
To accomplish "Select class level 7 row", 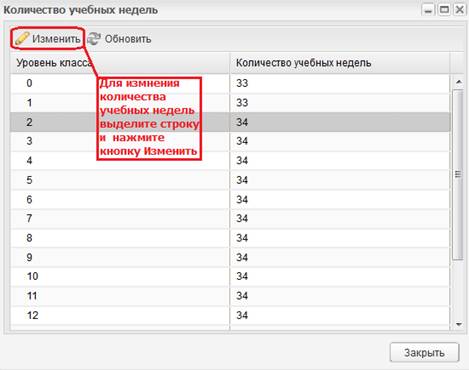I will [230, 219].
